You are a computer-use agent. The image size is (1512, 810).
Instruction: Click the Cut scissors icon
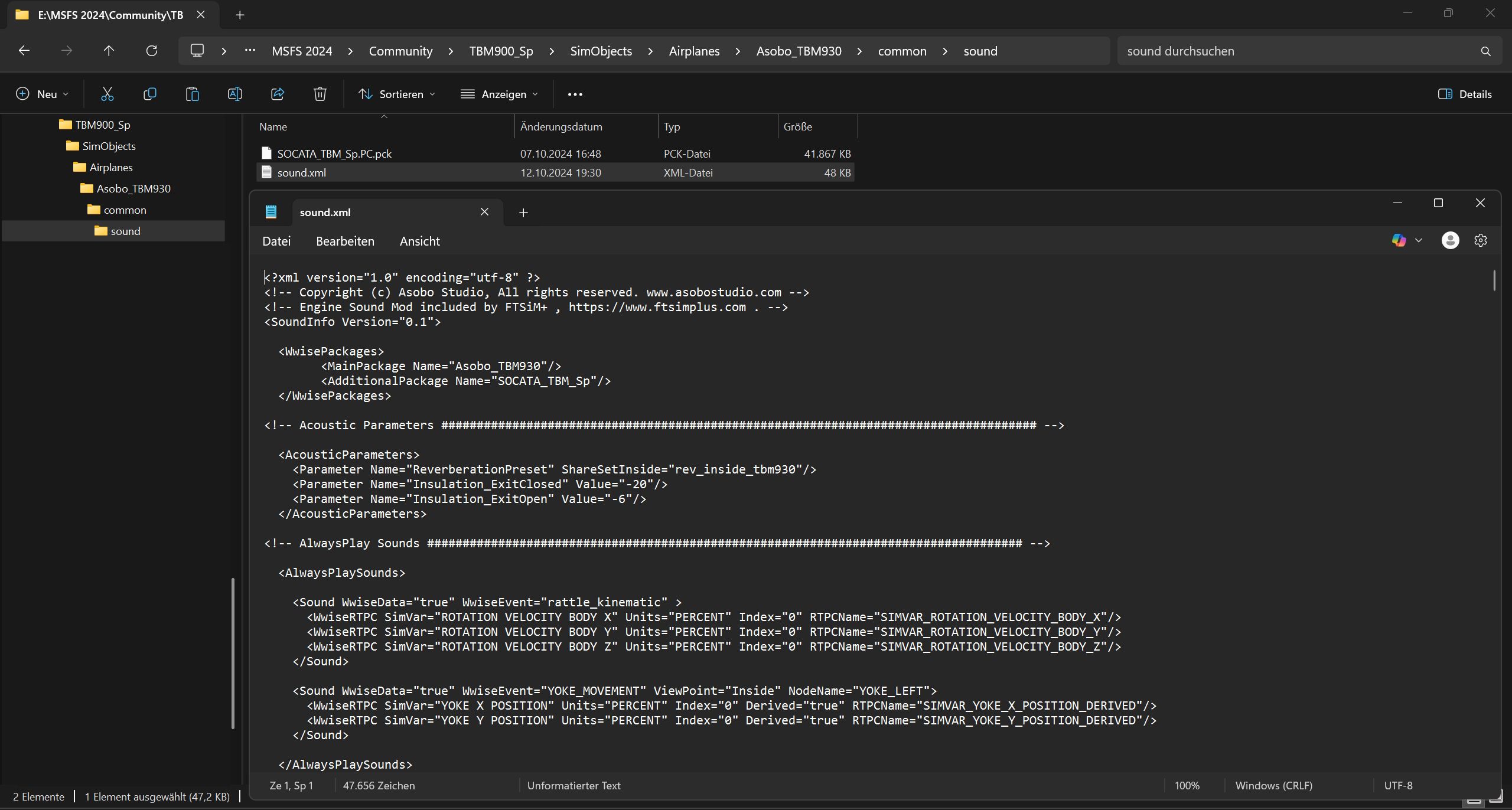107,94
